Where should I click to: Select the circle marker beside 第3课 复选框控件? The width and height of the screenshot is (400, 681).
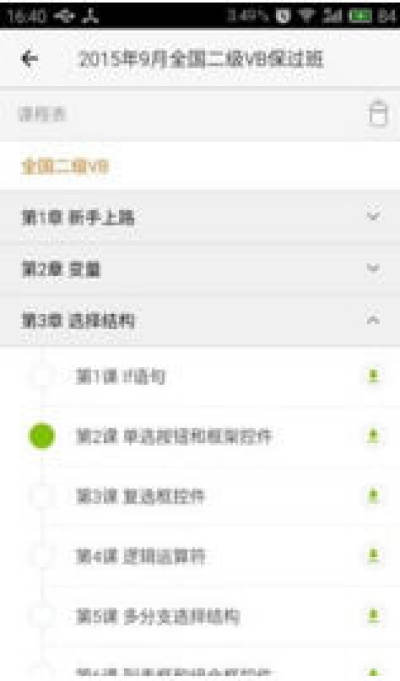42,496
